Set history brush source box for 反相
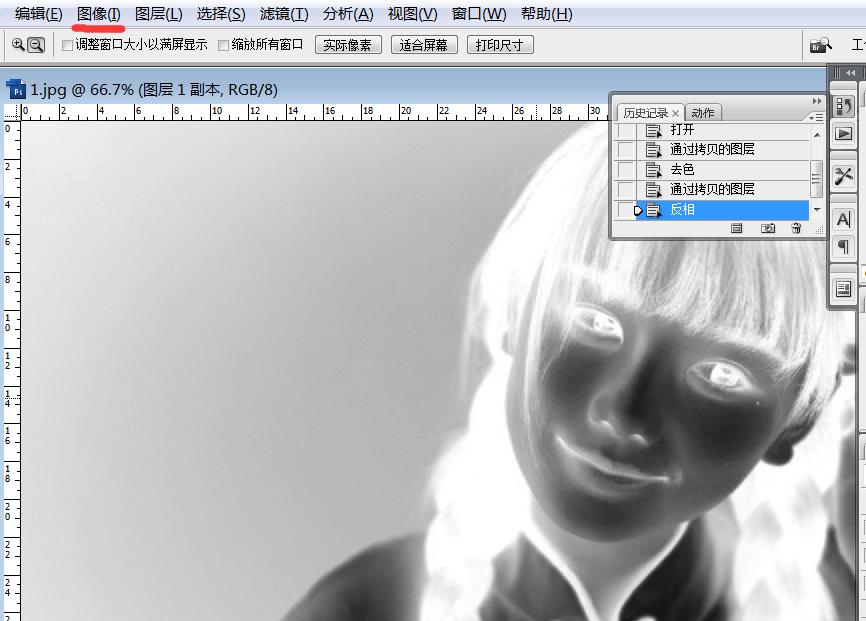This screenshot has width=866, height=621. point(625,210)
